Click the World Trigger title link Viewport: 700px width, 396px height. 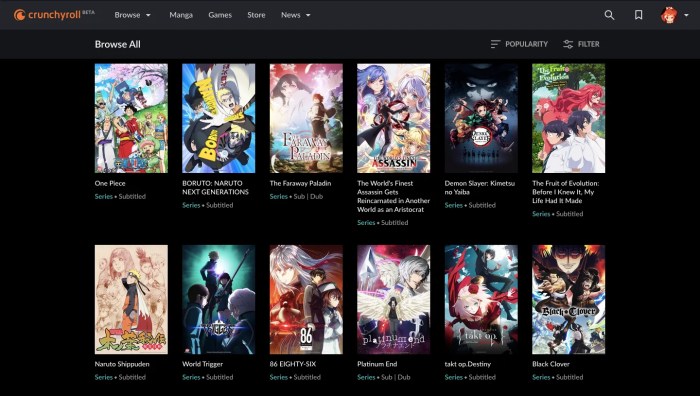tap(202, 364)
